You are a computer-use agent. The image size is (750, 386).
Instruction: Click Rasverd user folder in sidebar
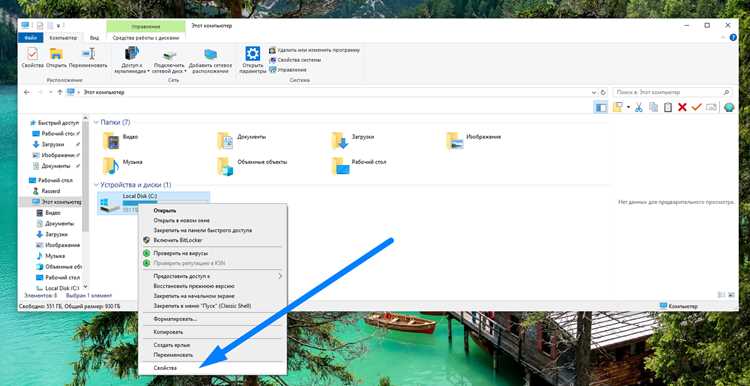pyautogui.click(x=47, y=191)
